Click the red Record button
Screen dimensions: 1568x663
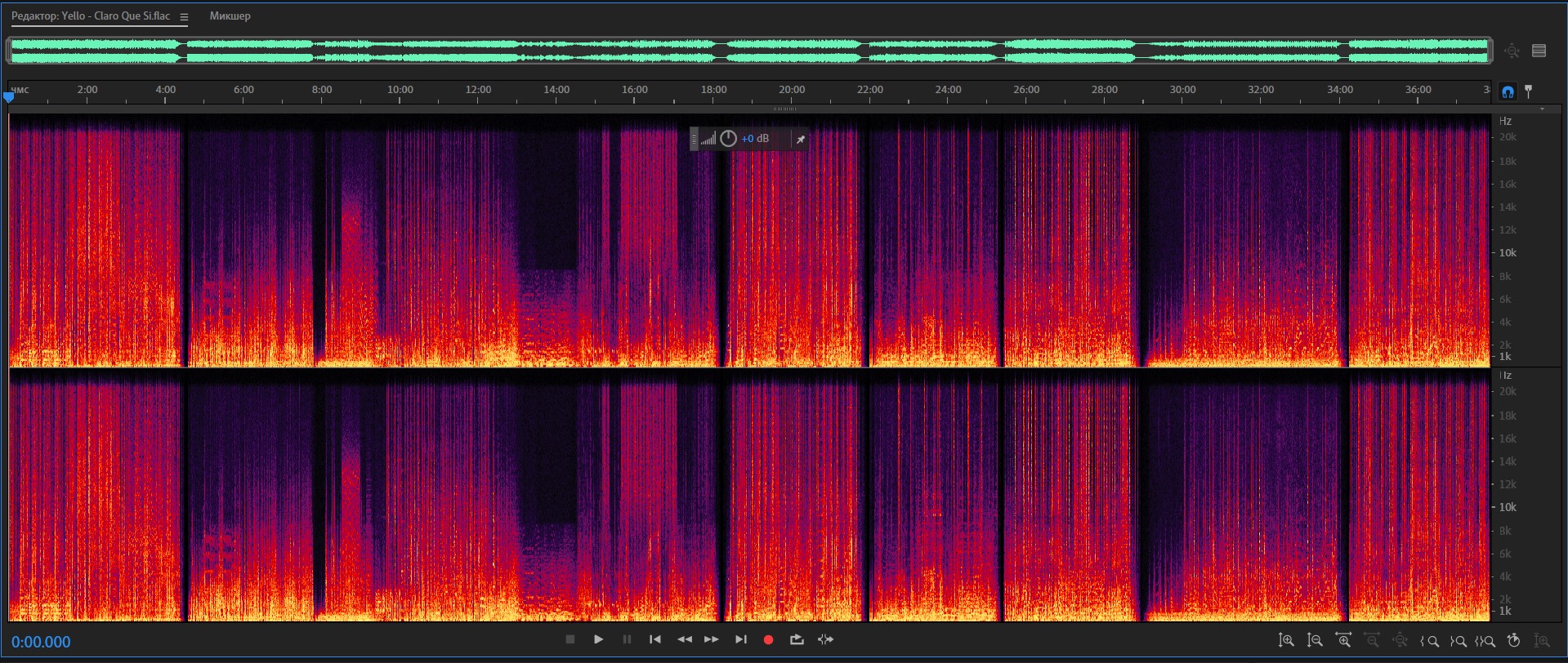(x=768, y=640)
